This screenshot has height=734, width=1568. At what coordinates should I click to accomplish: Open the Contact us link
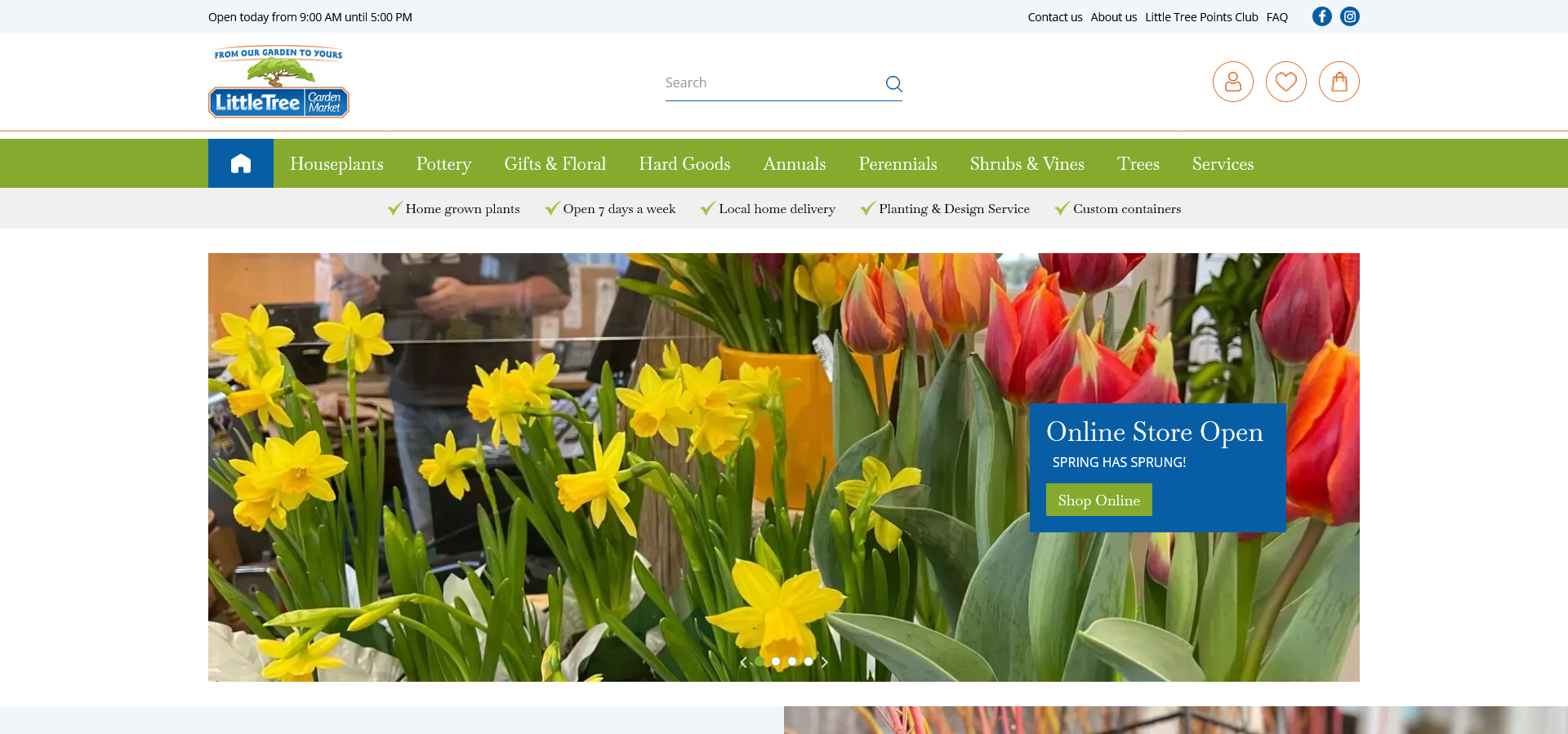coord(1054,17)
